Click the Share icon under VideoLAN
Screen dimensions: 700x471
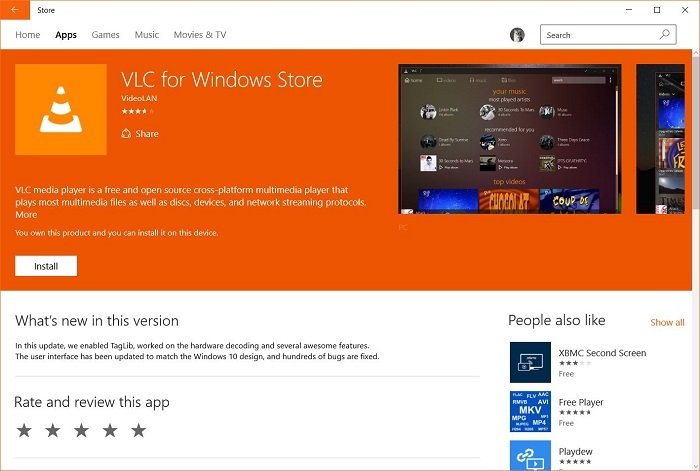pyautogui.click(x=126, y=133)
